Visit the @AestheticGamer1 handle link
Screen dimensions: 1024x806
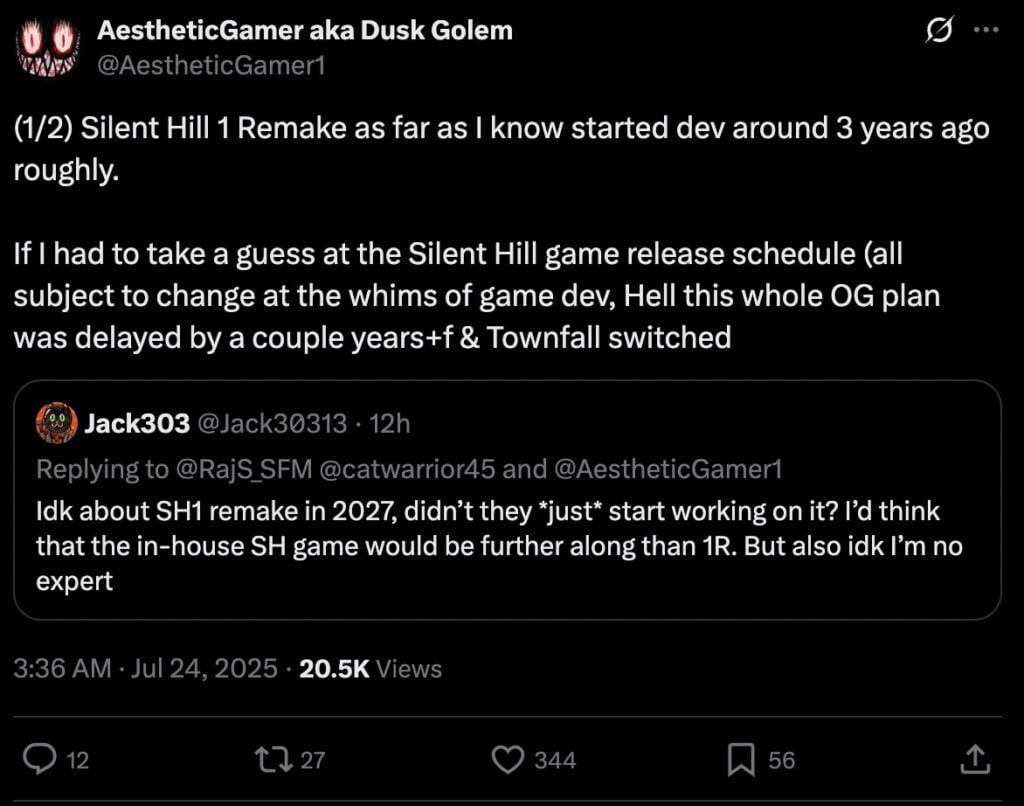(211, 65)
